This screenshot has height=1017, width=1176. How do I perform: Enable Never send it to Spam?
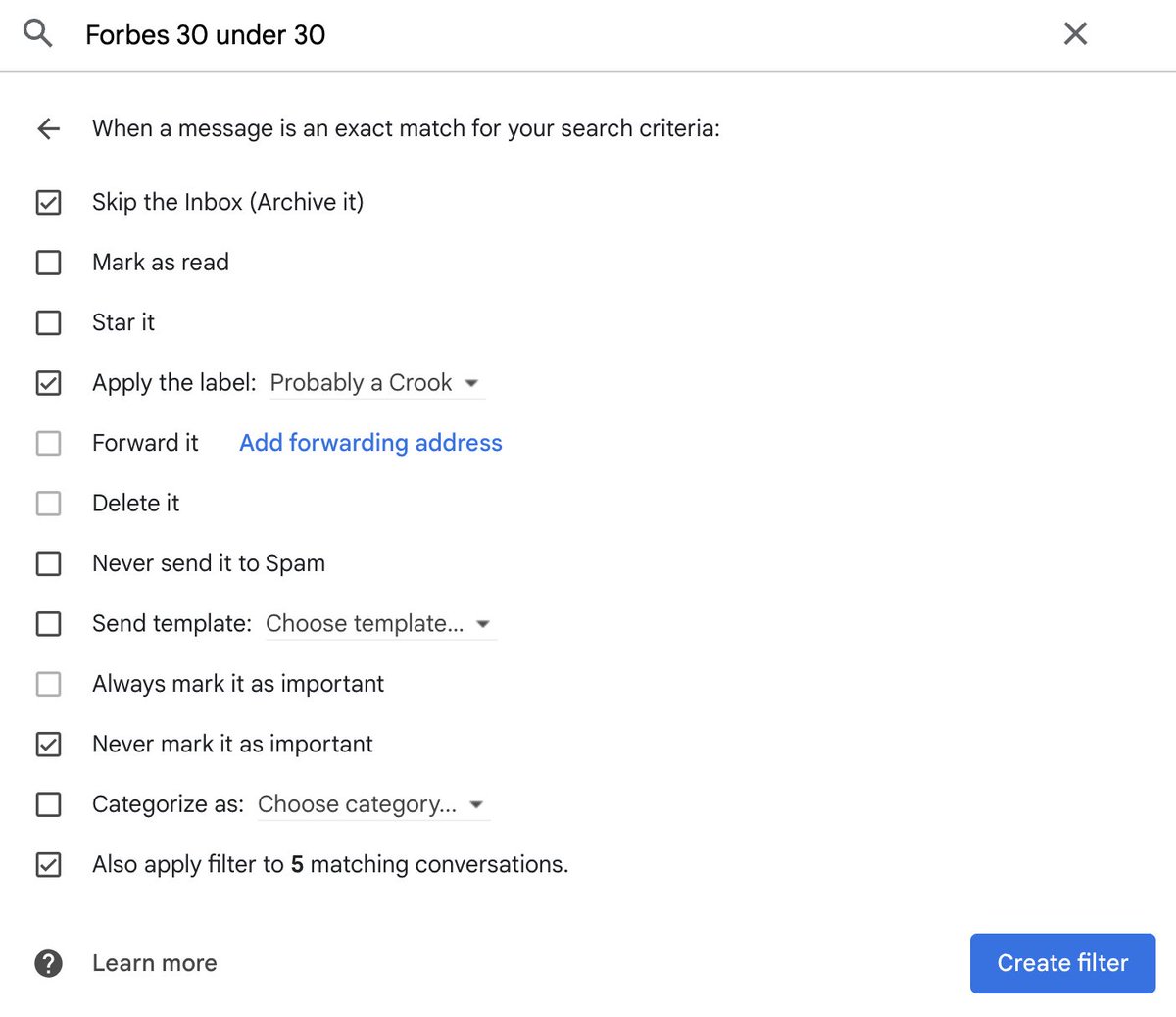pos(48,563)
